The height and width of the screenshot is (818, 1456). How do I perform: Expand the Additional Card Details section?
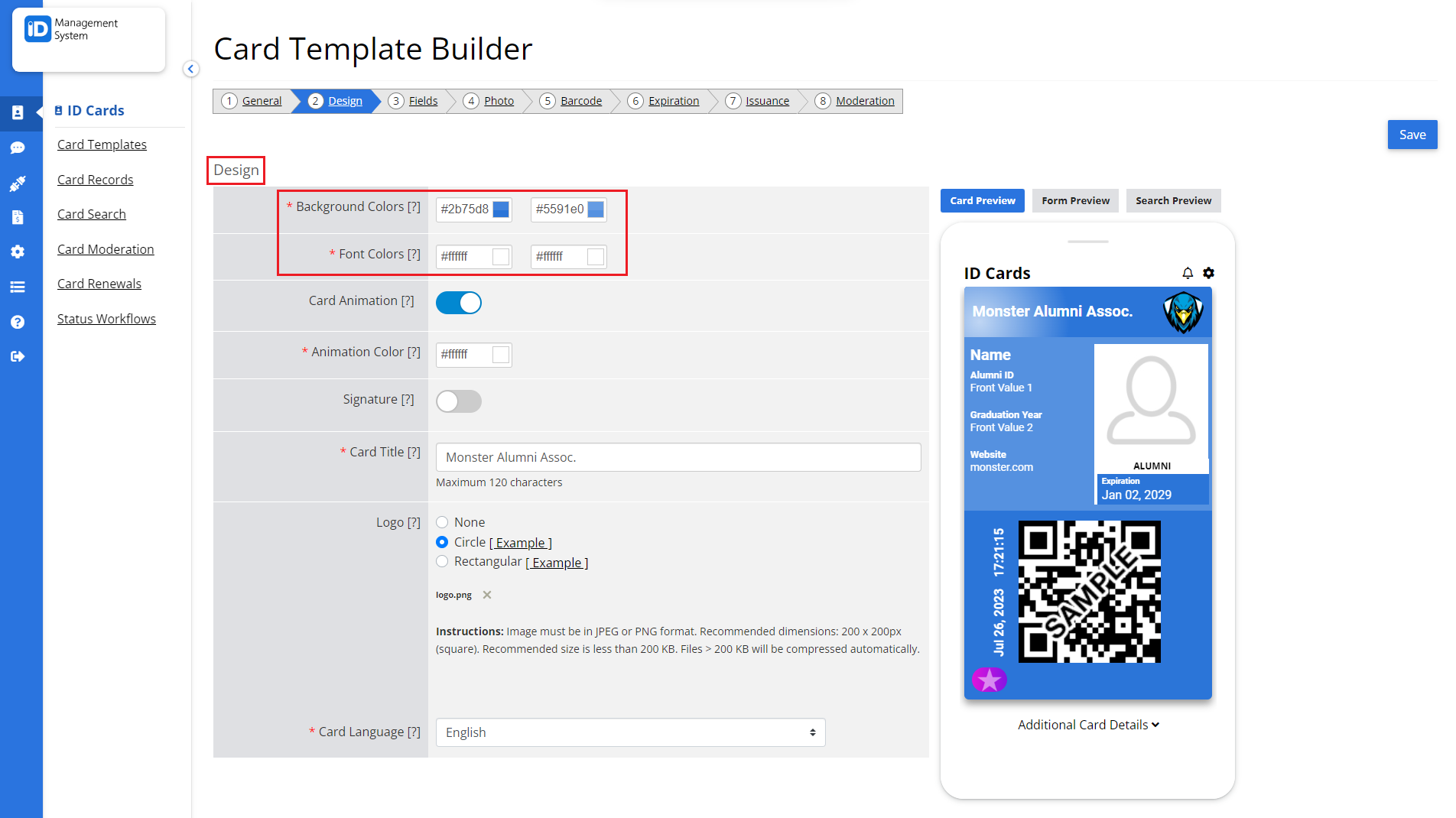pyautogui.click(x=1088, y=725)
